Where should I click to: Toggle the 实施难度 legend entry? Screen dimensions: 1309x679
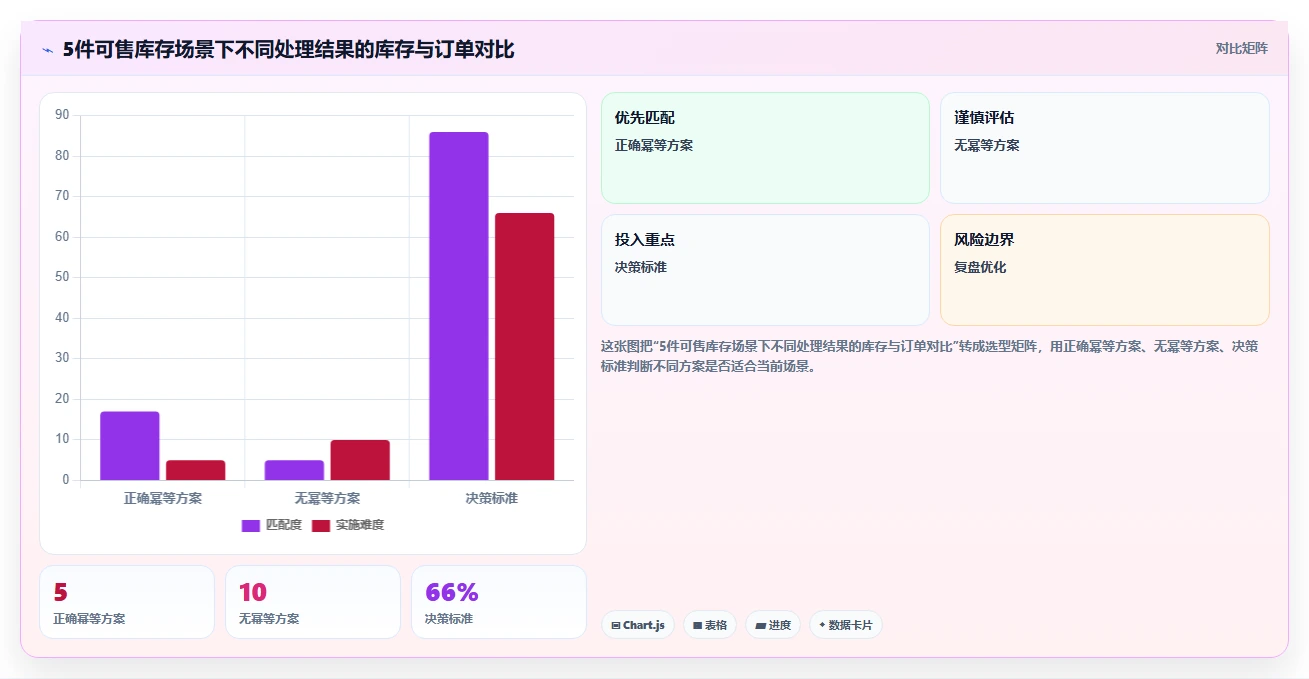point(348,525)
